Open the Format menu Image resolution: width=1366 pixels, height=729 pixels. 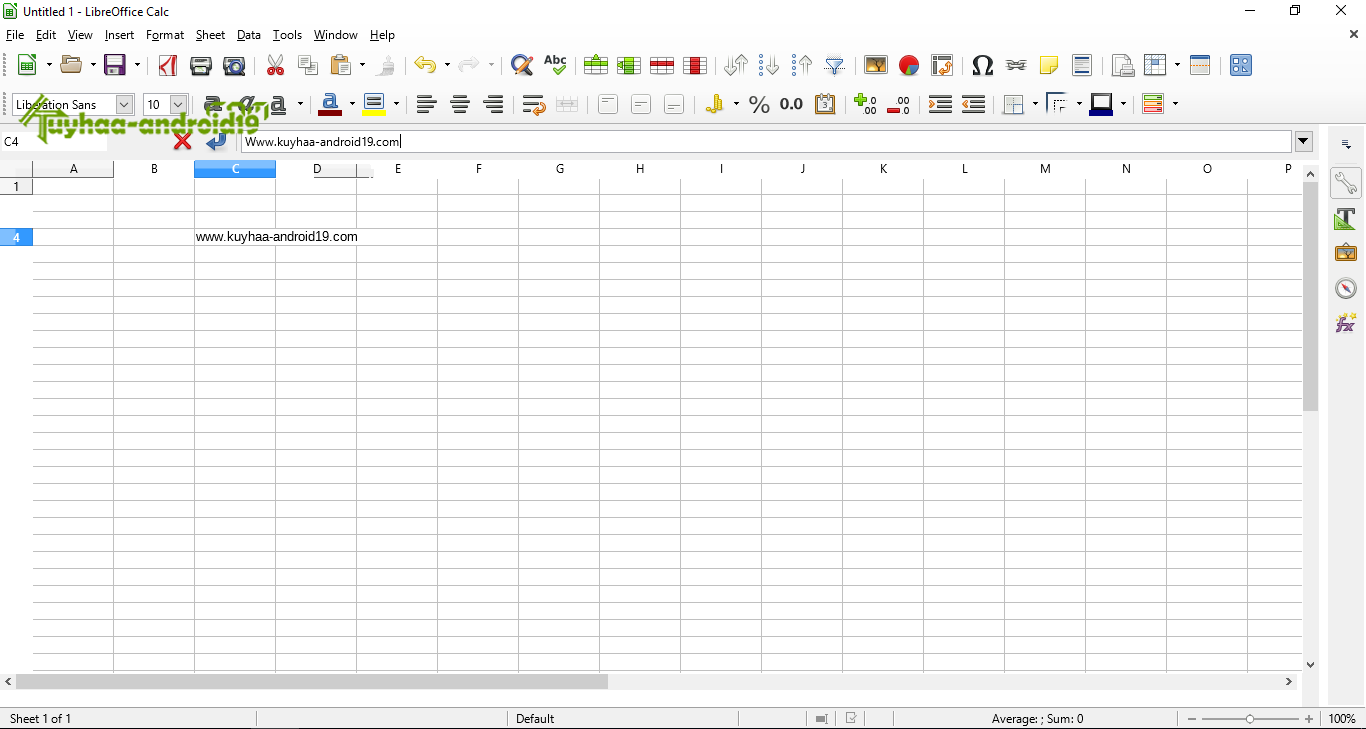coord(165,35)
